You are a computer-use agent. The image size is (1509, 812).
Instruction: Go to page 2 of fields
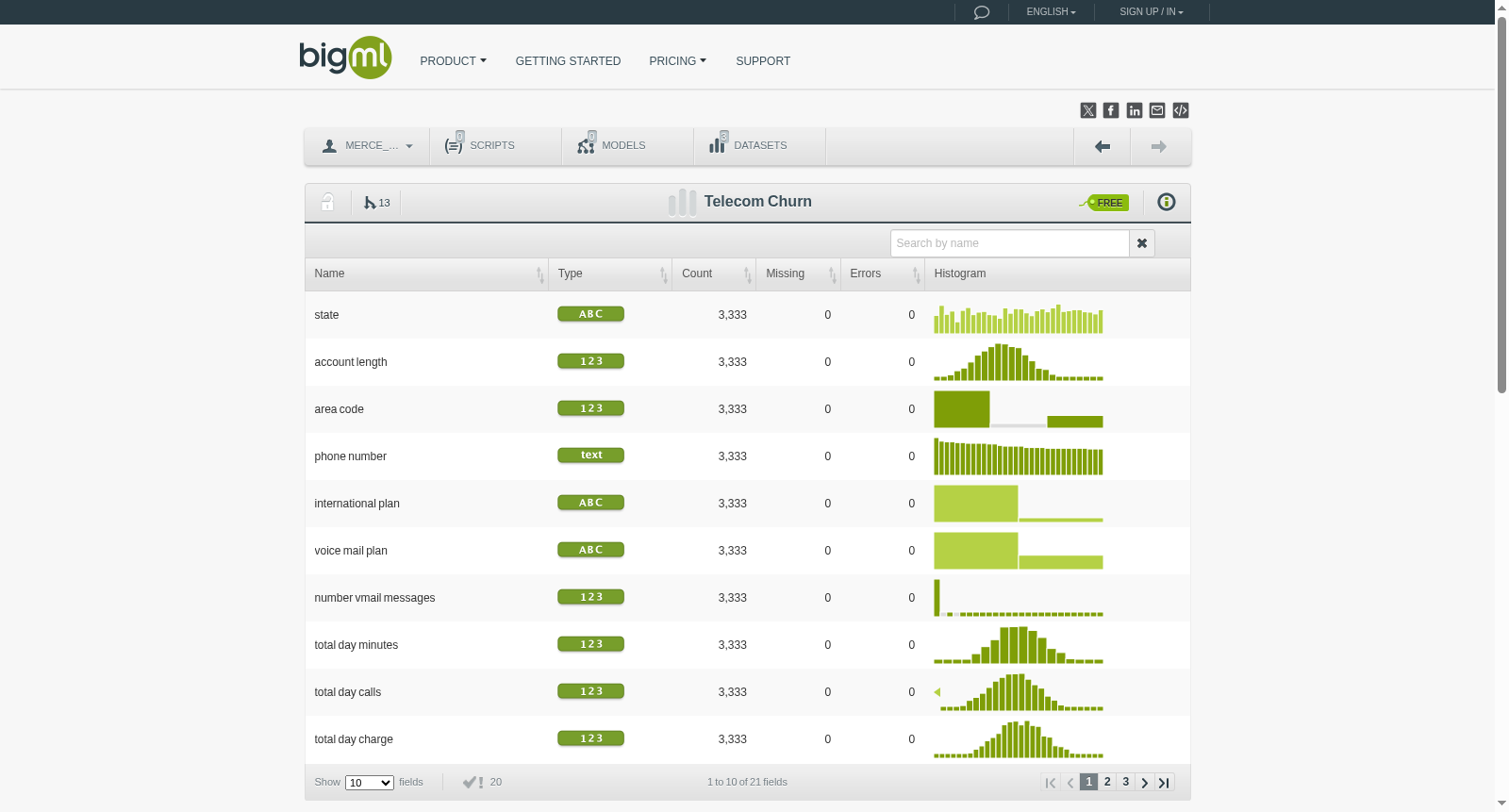1107,782
